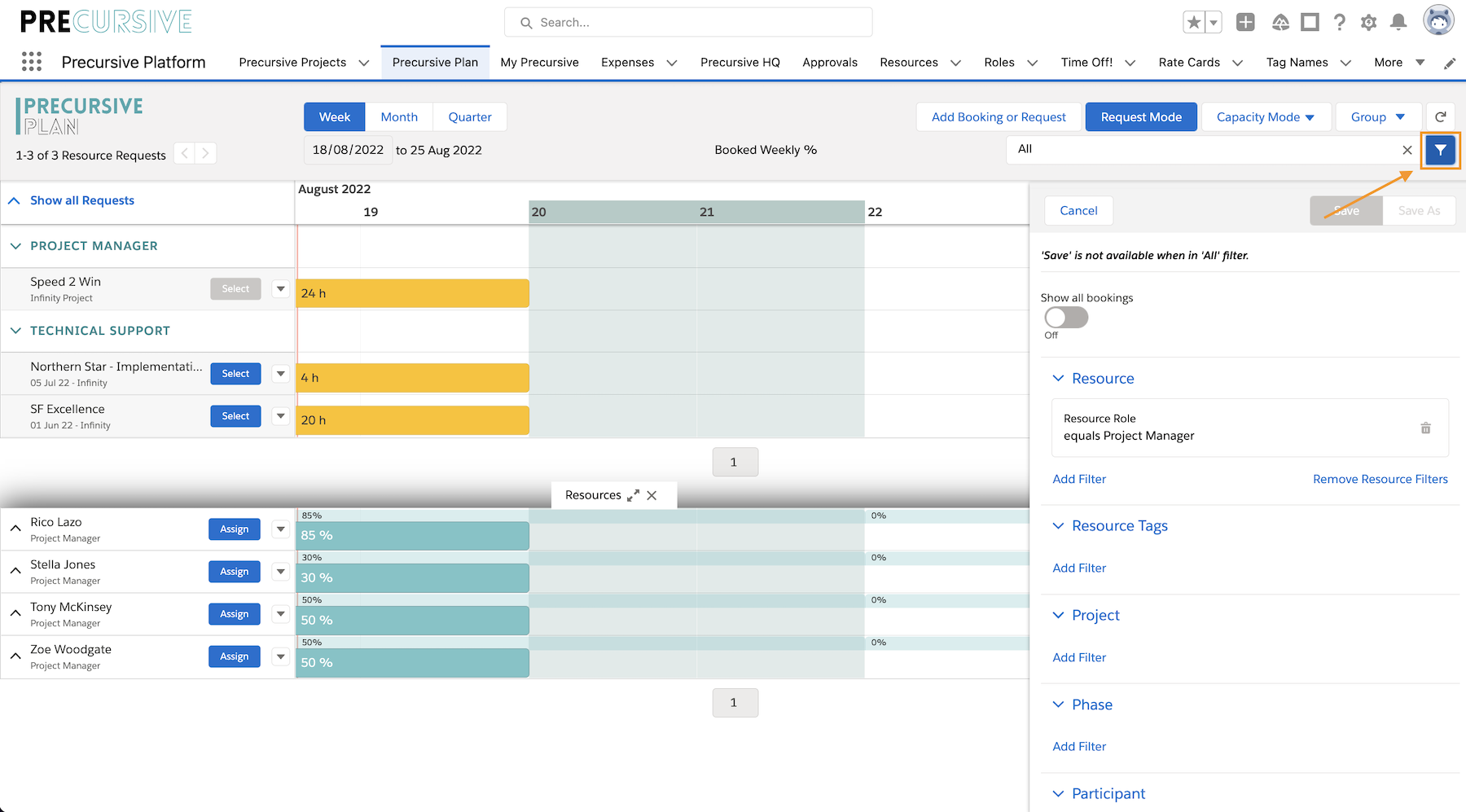
Task: Open Zoe Woodgate row action dropdown
Action: [x=280, y=656]
